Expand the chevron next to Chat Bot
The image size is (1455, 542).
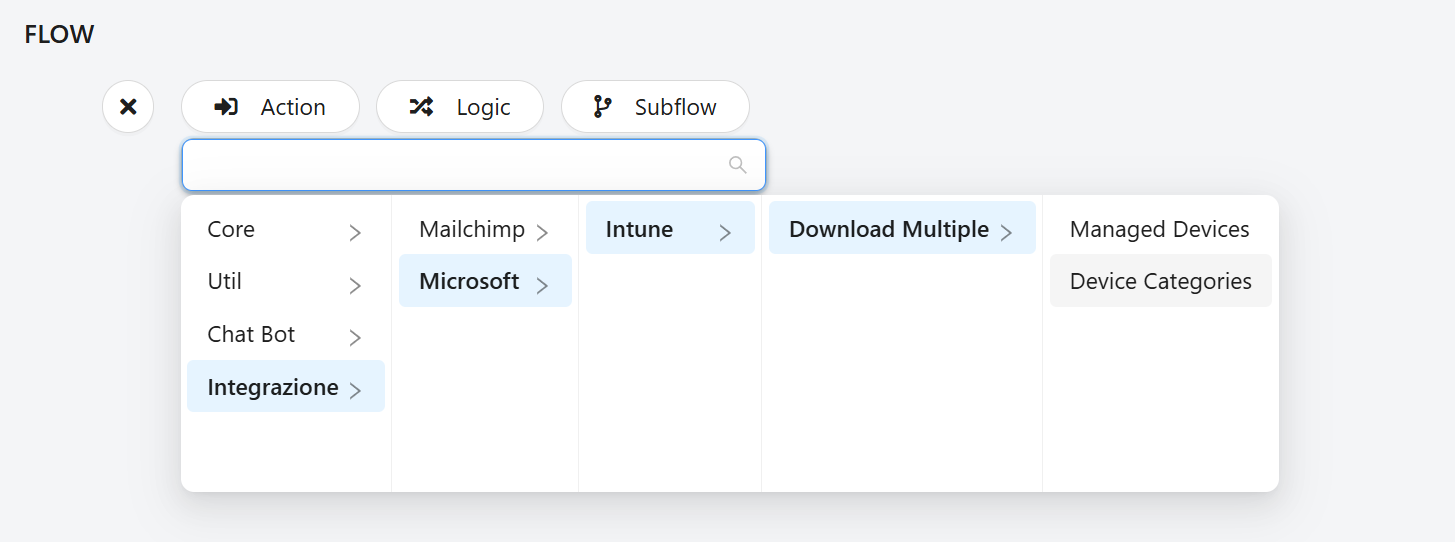[355, 338]
